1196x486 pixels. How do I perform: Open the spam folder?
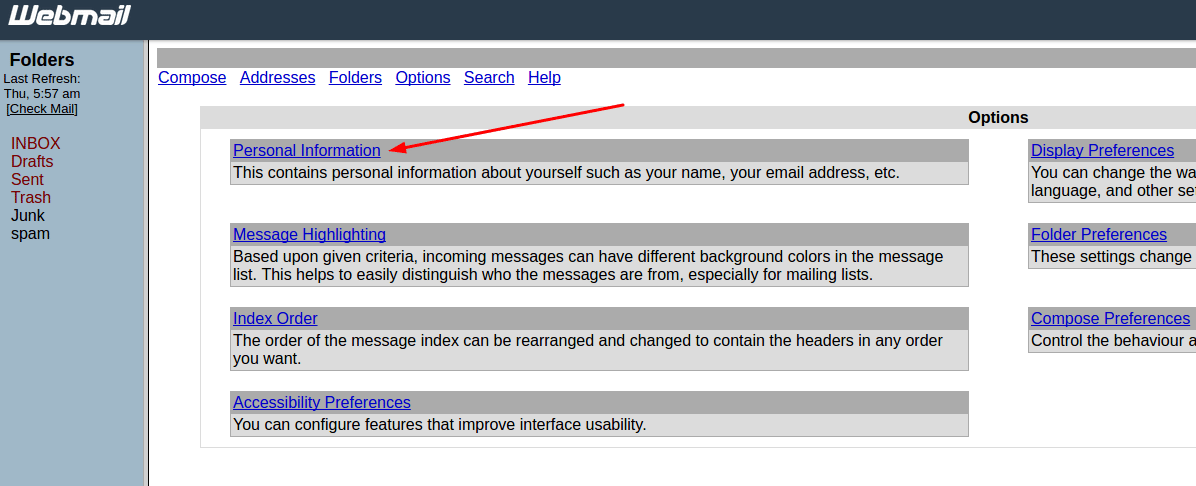[31, 233]
